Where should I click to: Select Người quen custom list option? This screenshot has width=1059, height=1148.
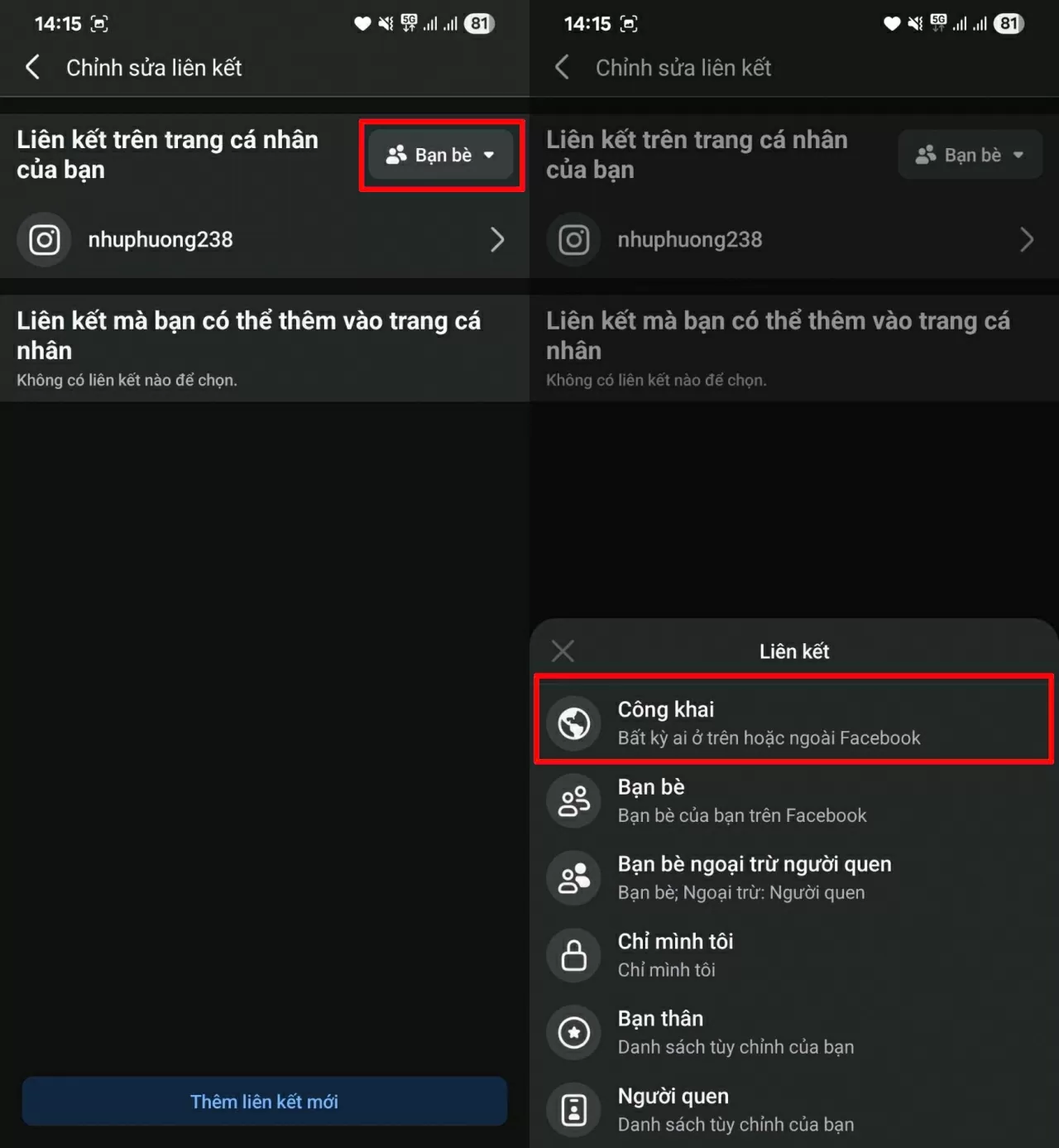coord(794,1109)
